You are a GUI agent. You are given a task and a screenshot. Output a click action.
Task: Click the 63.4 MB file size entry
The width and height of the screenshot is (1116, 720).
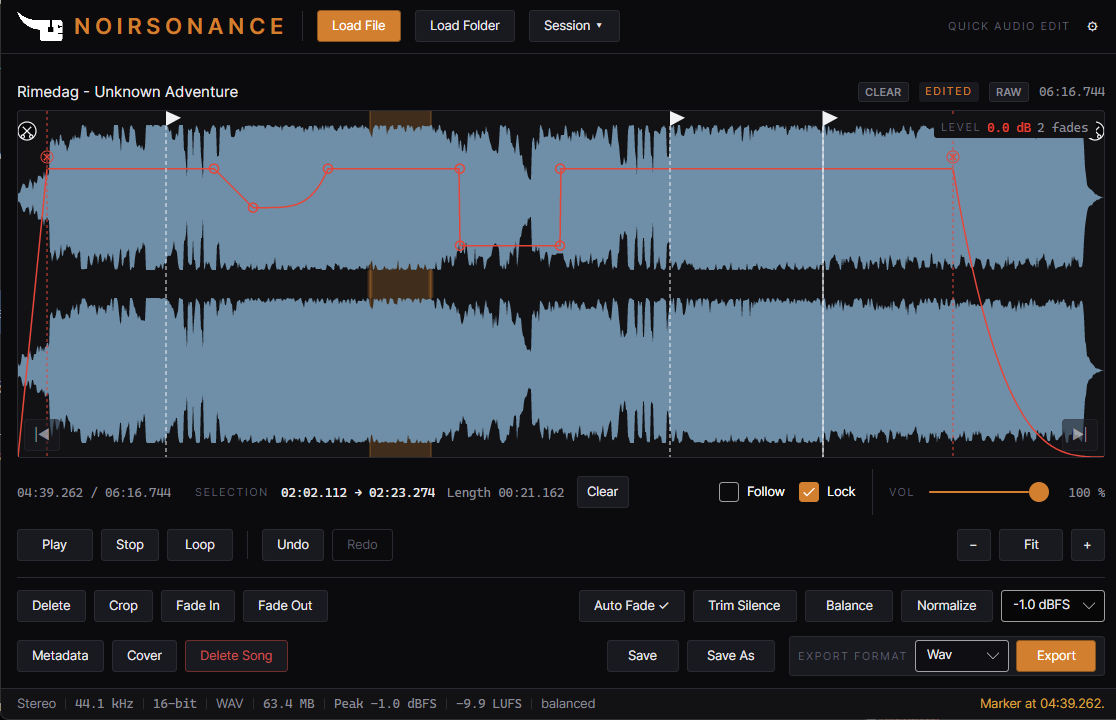[288, 704]
